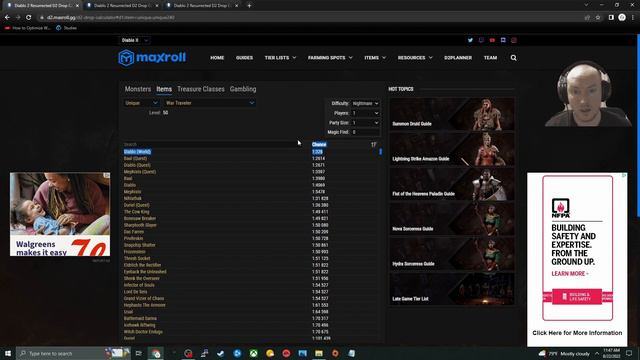Click the pink NFPA ad button

click(577, 297)
